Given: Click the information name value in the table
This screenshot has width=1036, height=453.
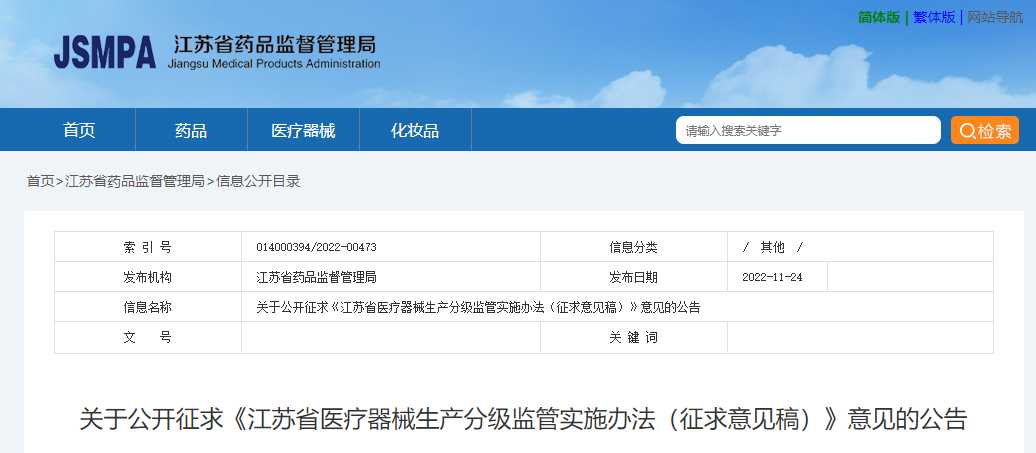Looking at the screenshot, I should coord(478,307).
